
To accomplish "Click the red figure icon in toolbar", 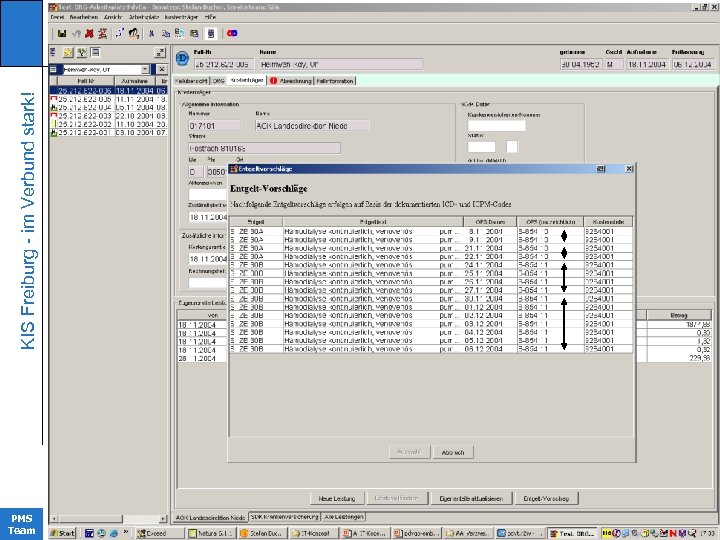I will click(89, 32).
